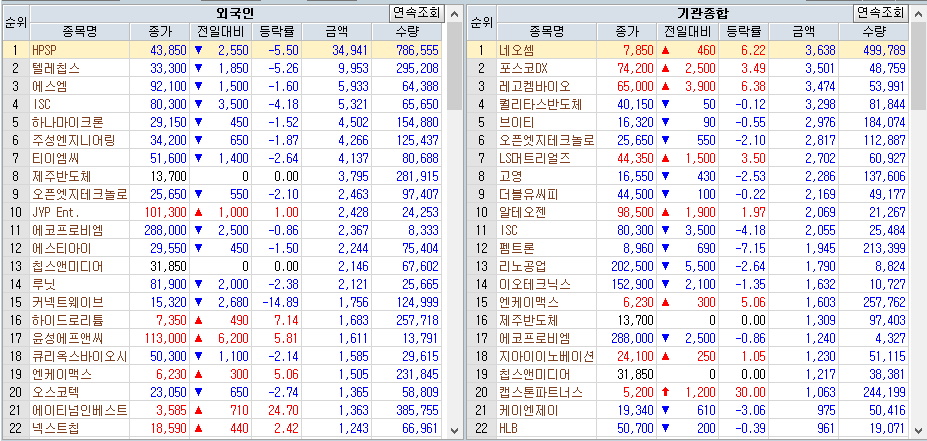
Task: Select 주성엔지니어링 stock name
Action: (x=74, y=141)
